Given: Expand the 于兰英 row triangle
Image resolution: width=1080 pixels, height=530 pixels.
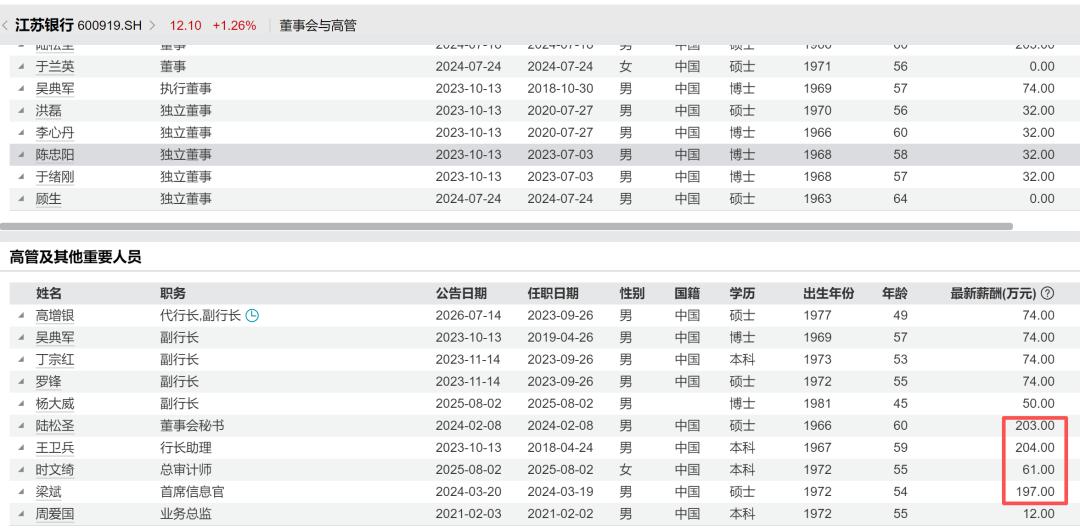Looking at the screenshot, I should 21,67.
